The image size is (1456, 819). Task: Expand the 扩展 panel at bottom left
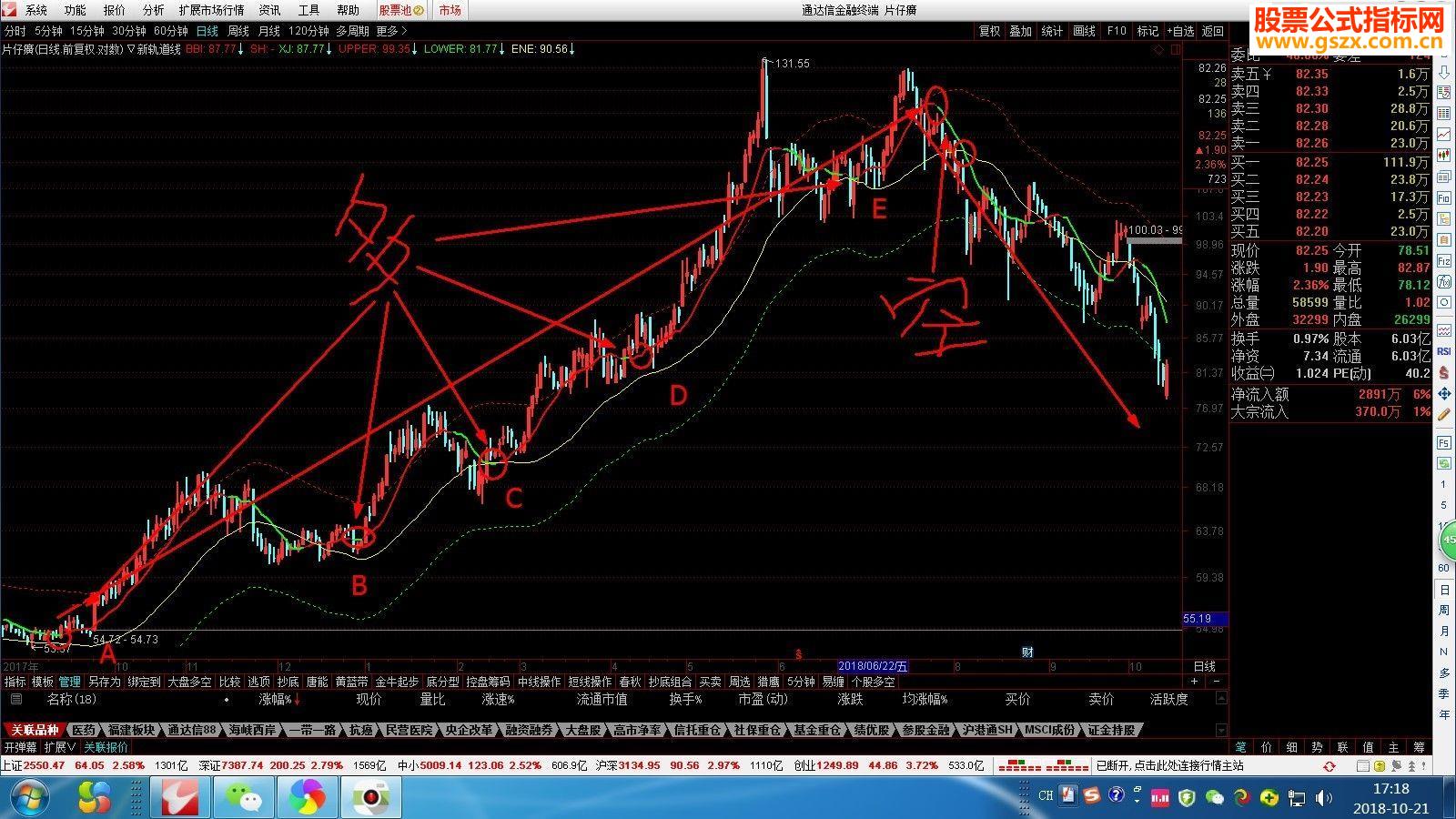pos(60,747)
